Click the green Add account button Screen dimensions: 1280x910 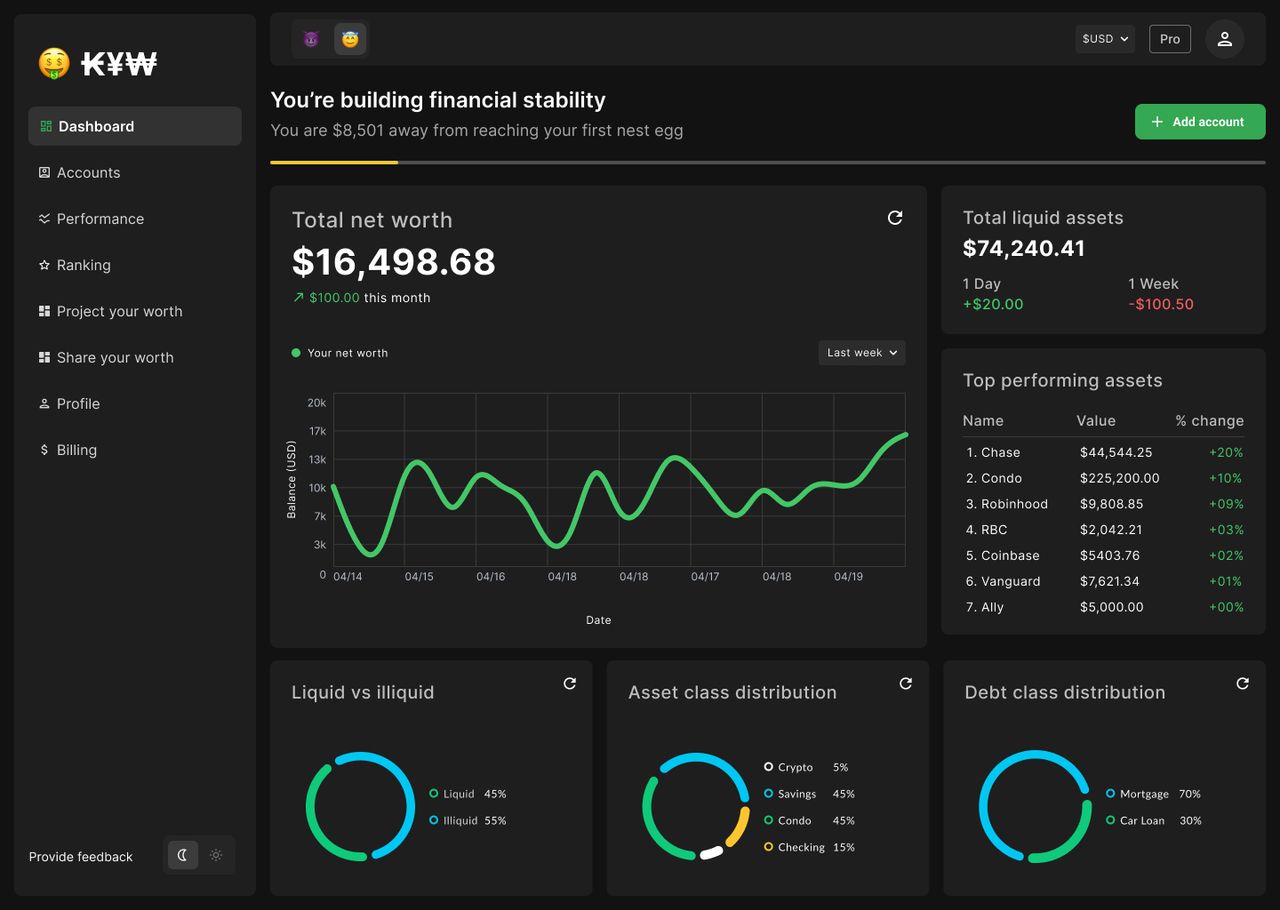(1199, 122)
